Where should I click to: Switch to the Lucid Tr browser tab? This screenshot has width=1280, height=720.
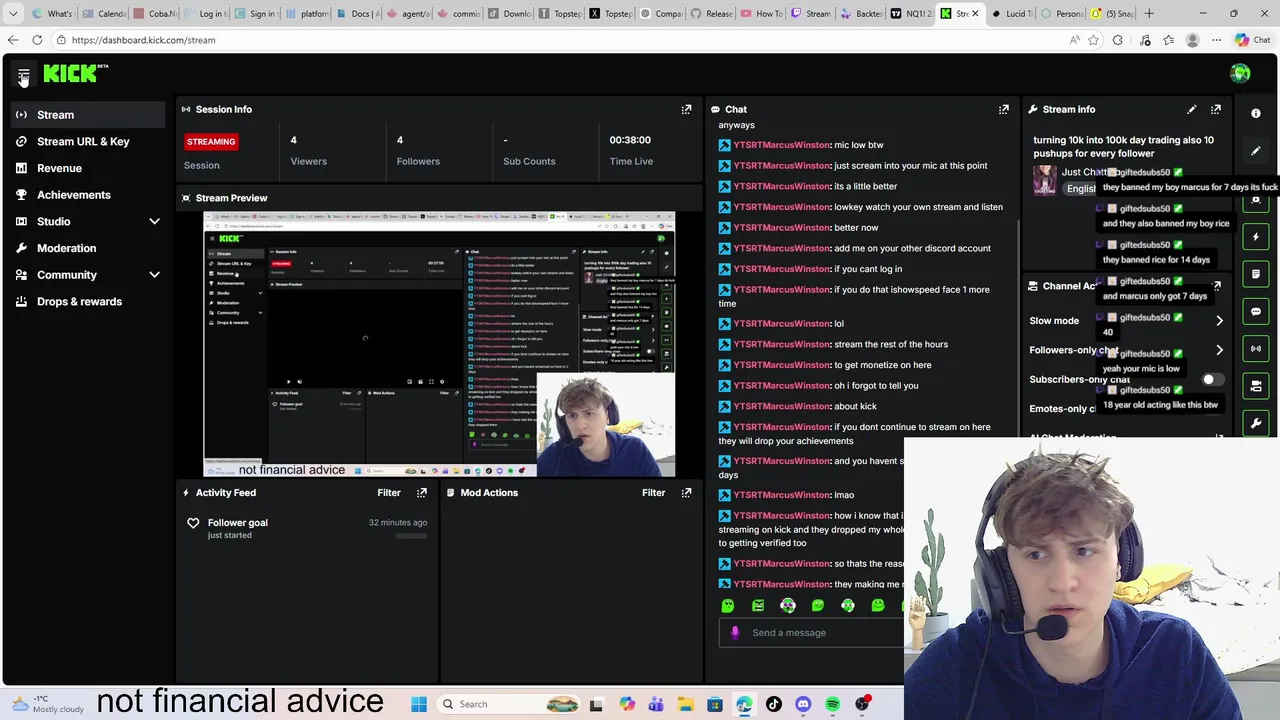click(x=1011, y=14)
